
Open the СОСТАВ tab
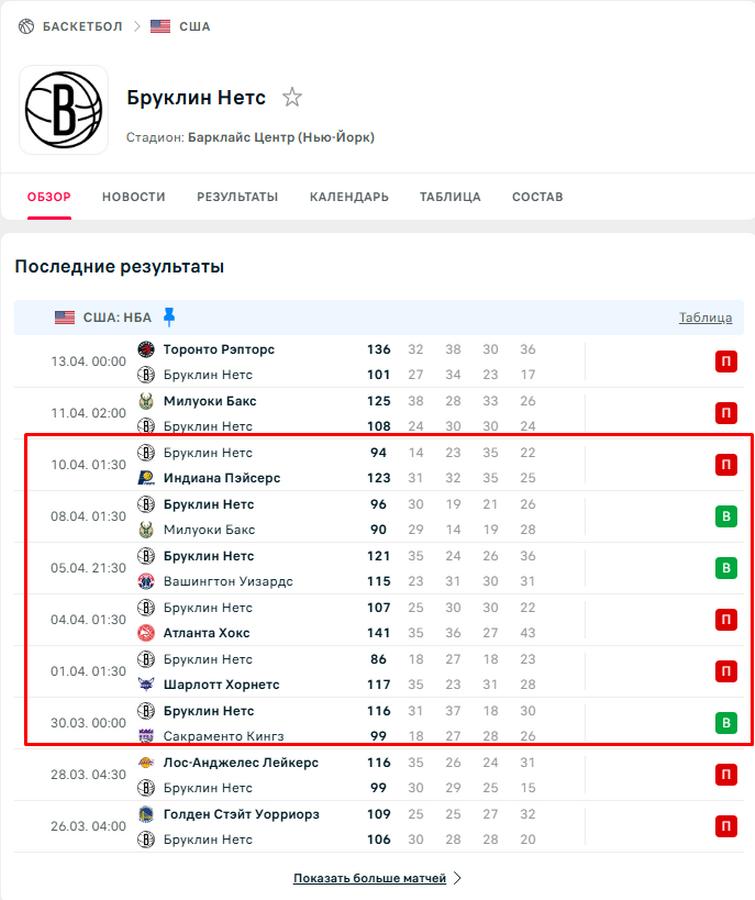click(537, 197)
